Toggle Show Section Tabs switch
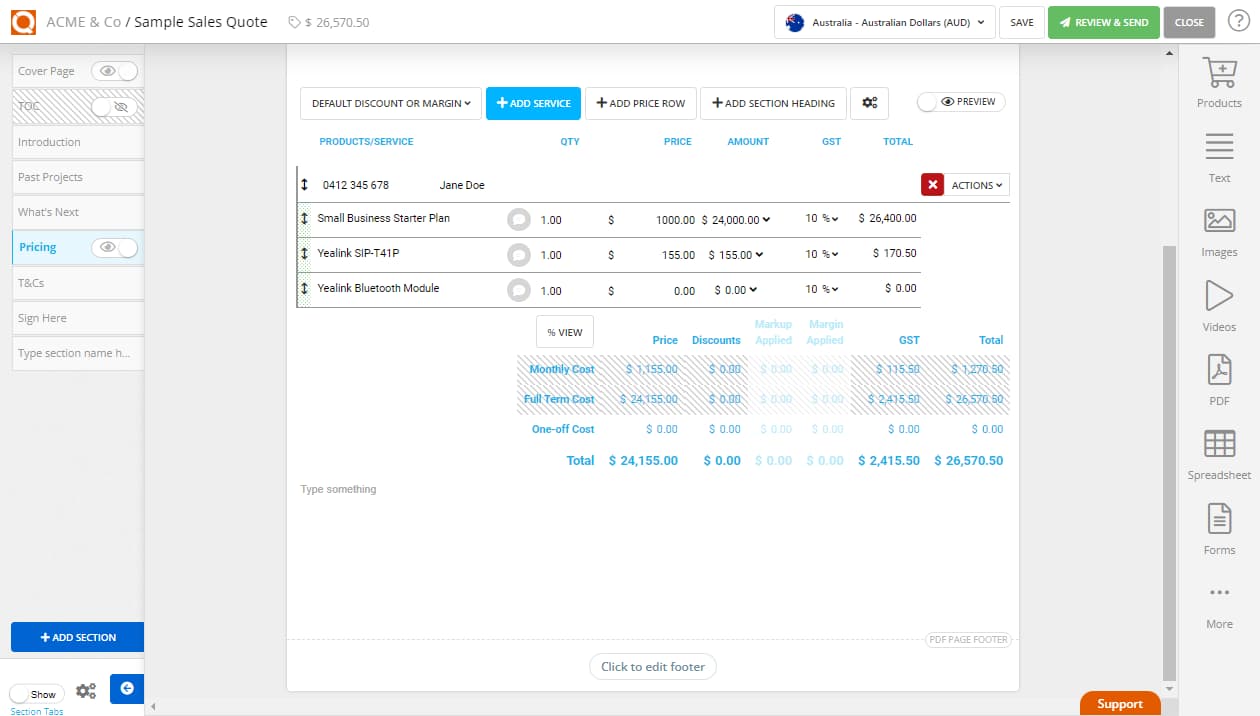Viewport: 1260px width, 716px height. coord(37,692)
